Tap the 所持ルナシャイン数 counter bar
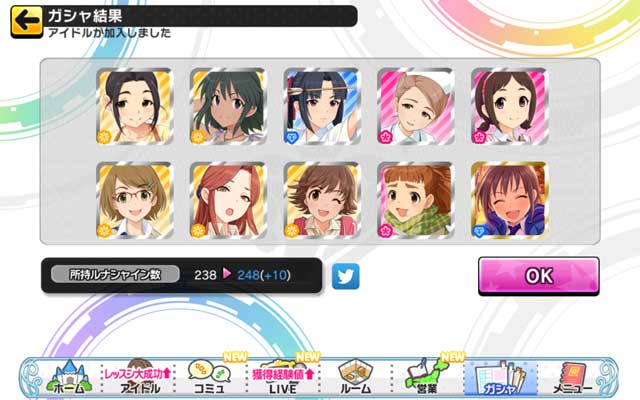640x400 pixels. (x=182, y=275)
